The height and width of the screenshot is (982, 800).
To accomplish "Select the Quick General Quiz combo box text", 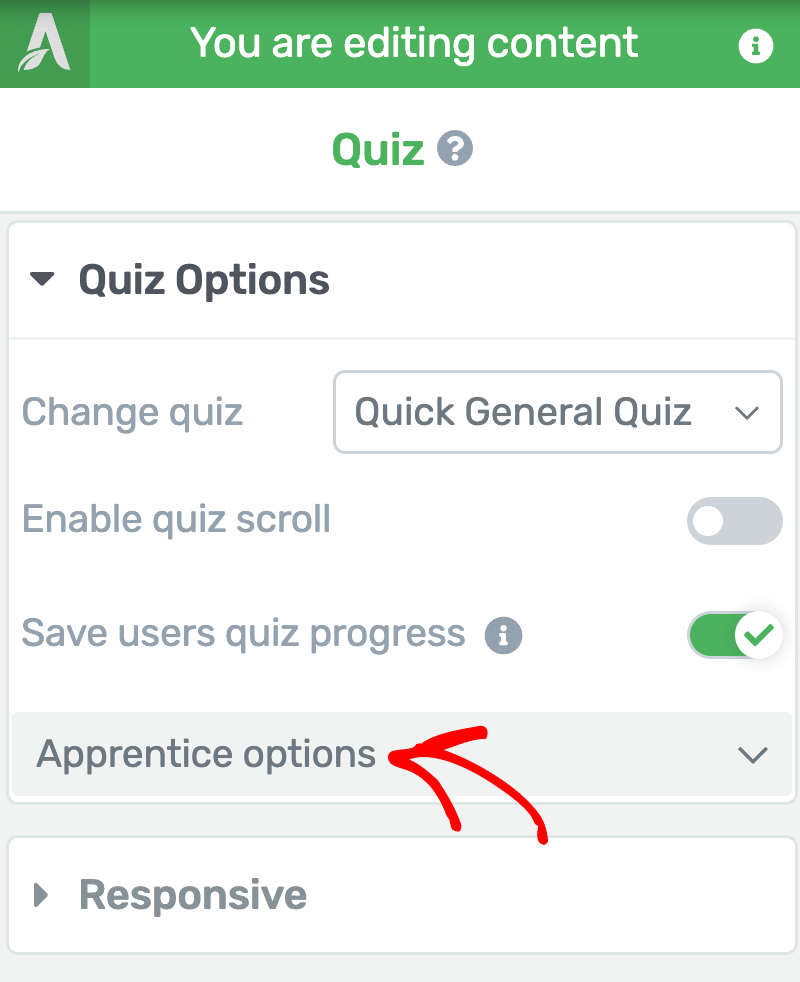I will pyautogui.click(x=523, y=412).
